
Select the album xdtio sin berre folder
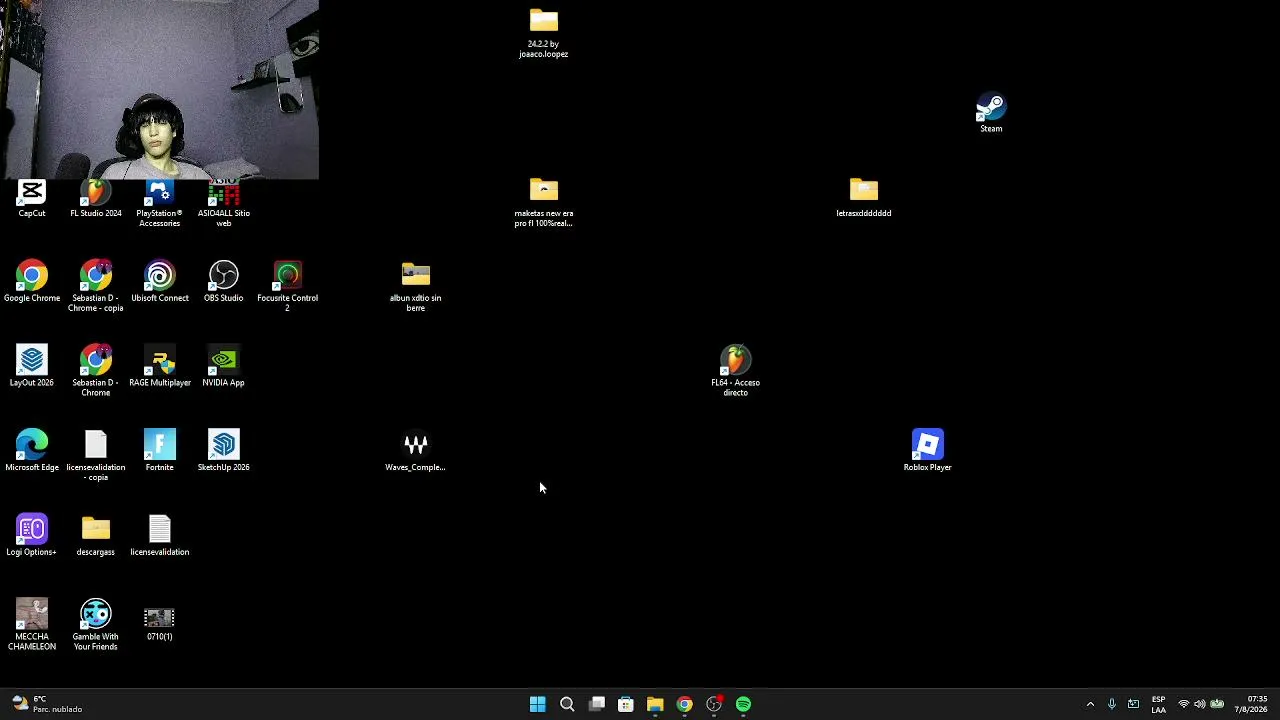tap(416, 287)
